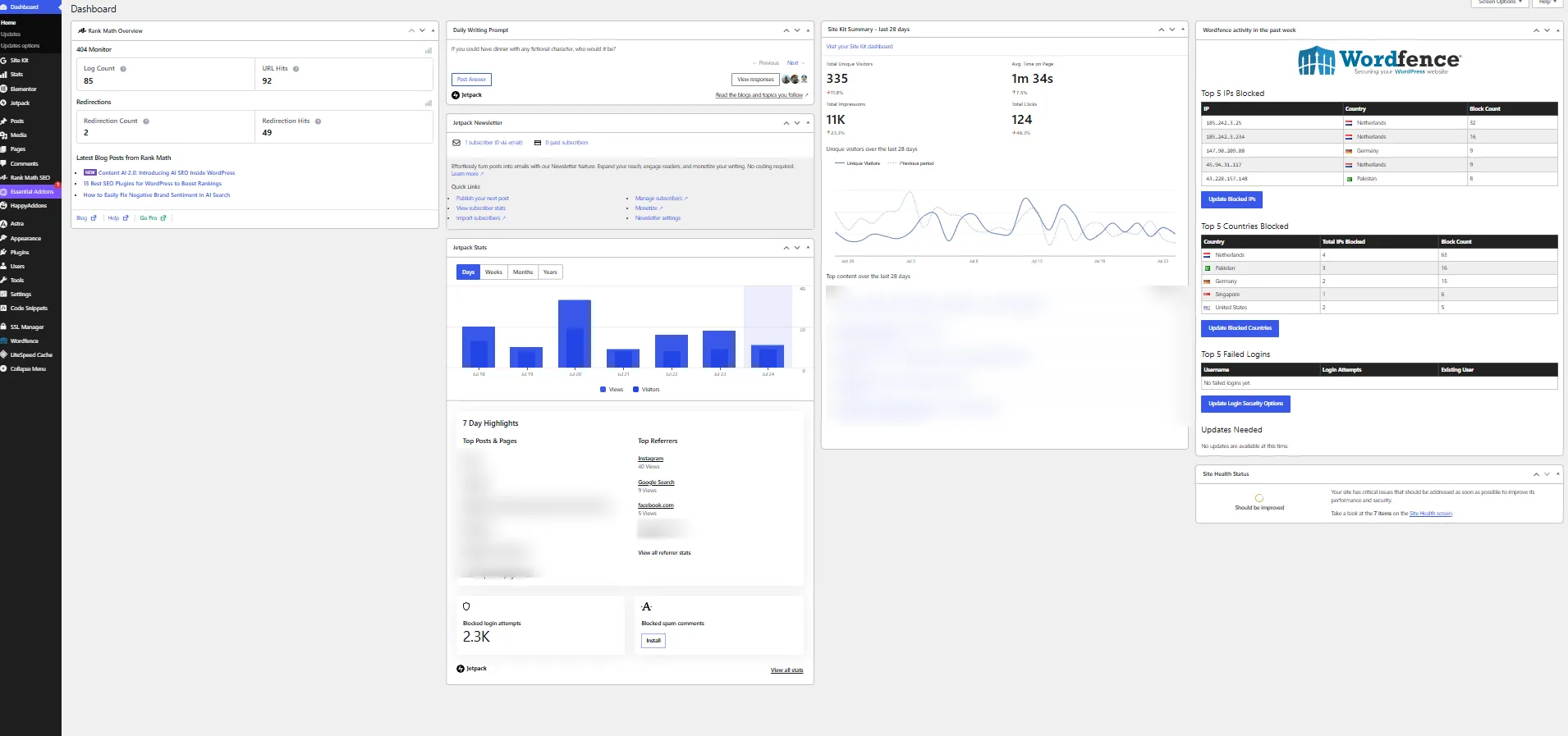Switch Jetpack Stats to the Years tab
This screenshot has height=736, width=1568.
click(550, 272)
